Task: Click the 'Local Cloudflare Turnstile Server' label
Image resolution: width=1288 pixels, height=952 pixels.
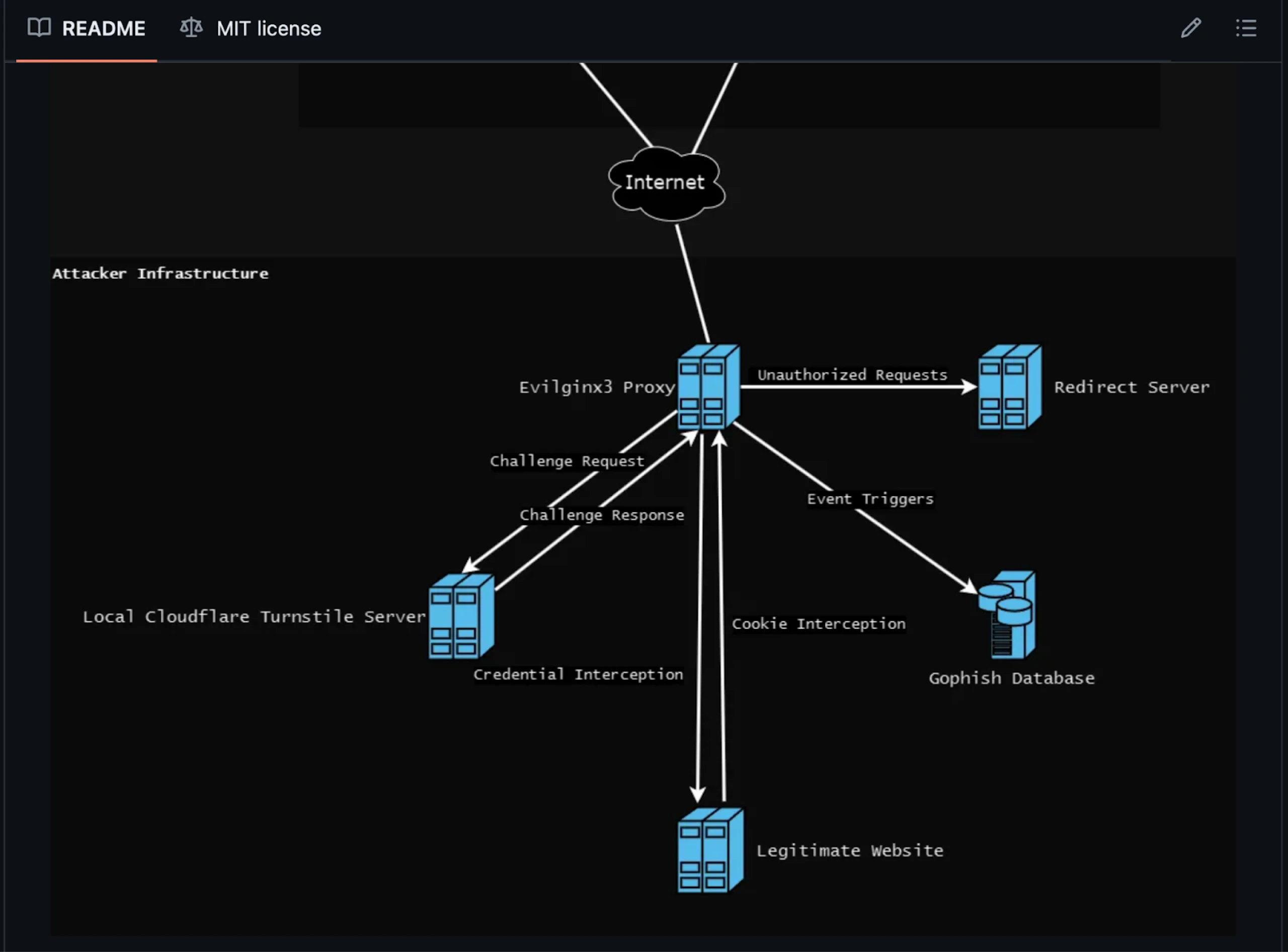Action: click(254, 616)
